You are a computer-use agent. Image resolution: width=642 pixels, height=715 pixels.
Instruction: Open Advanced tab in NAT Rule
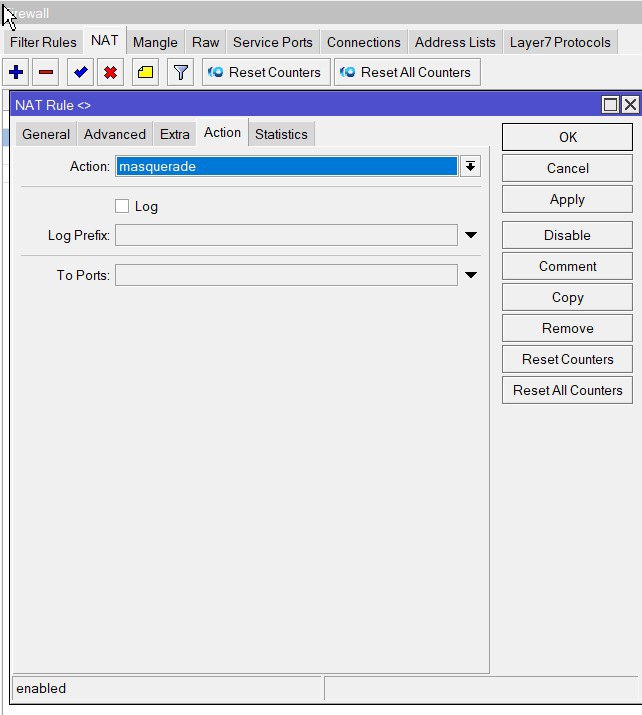(x=115, y=134)
